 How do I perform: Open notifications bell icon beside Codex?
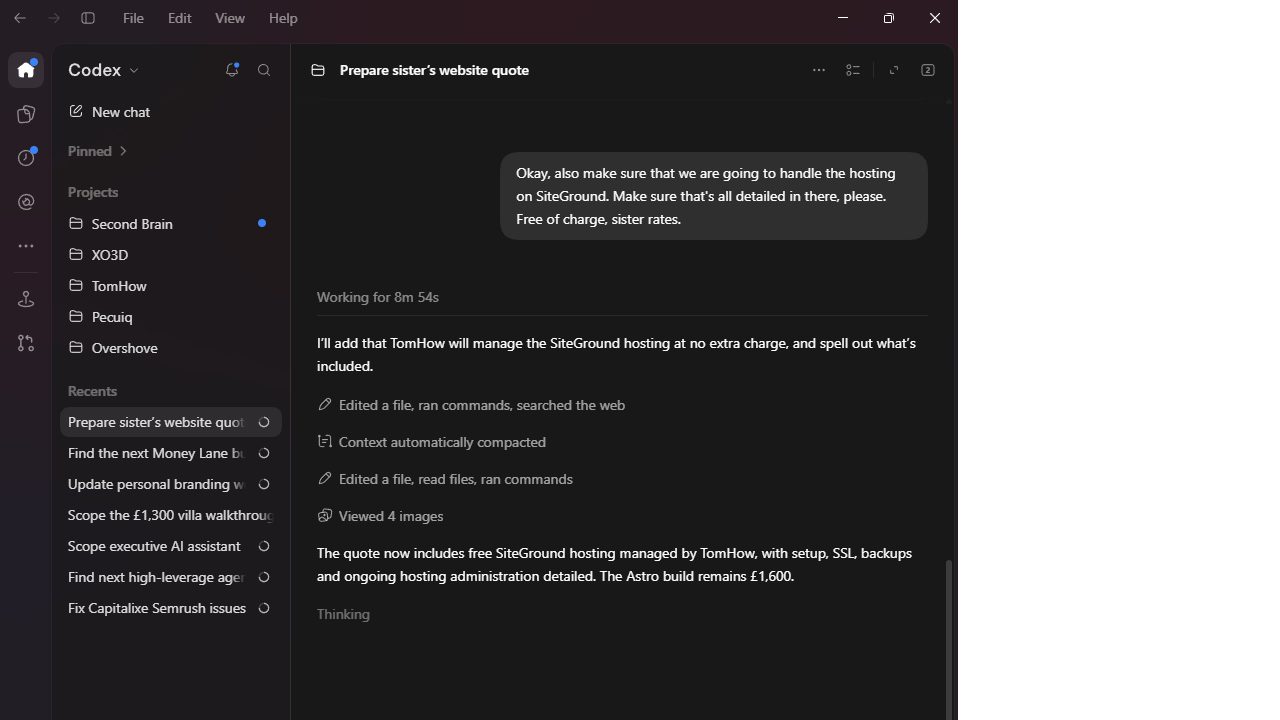(x=232, y=70)
